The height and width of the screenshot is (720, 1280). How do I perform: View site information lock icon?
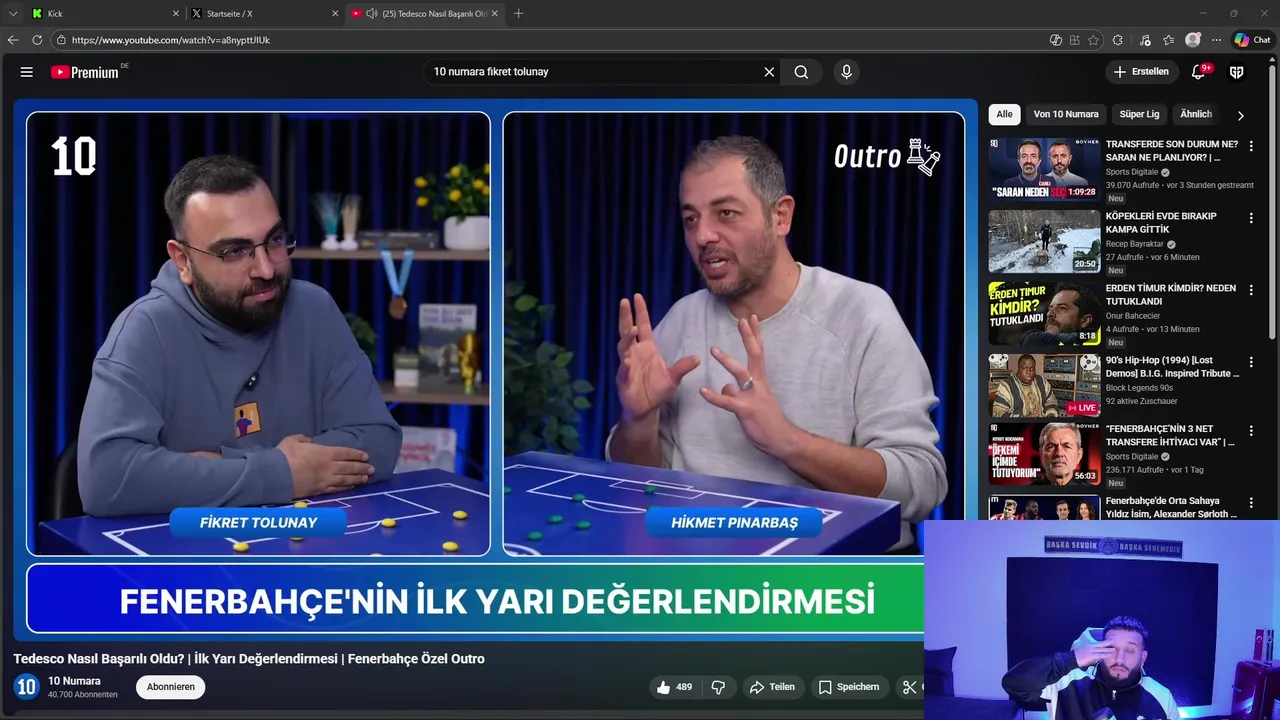click(61, 40)
